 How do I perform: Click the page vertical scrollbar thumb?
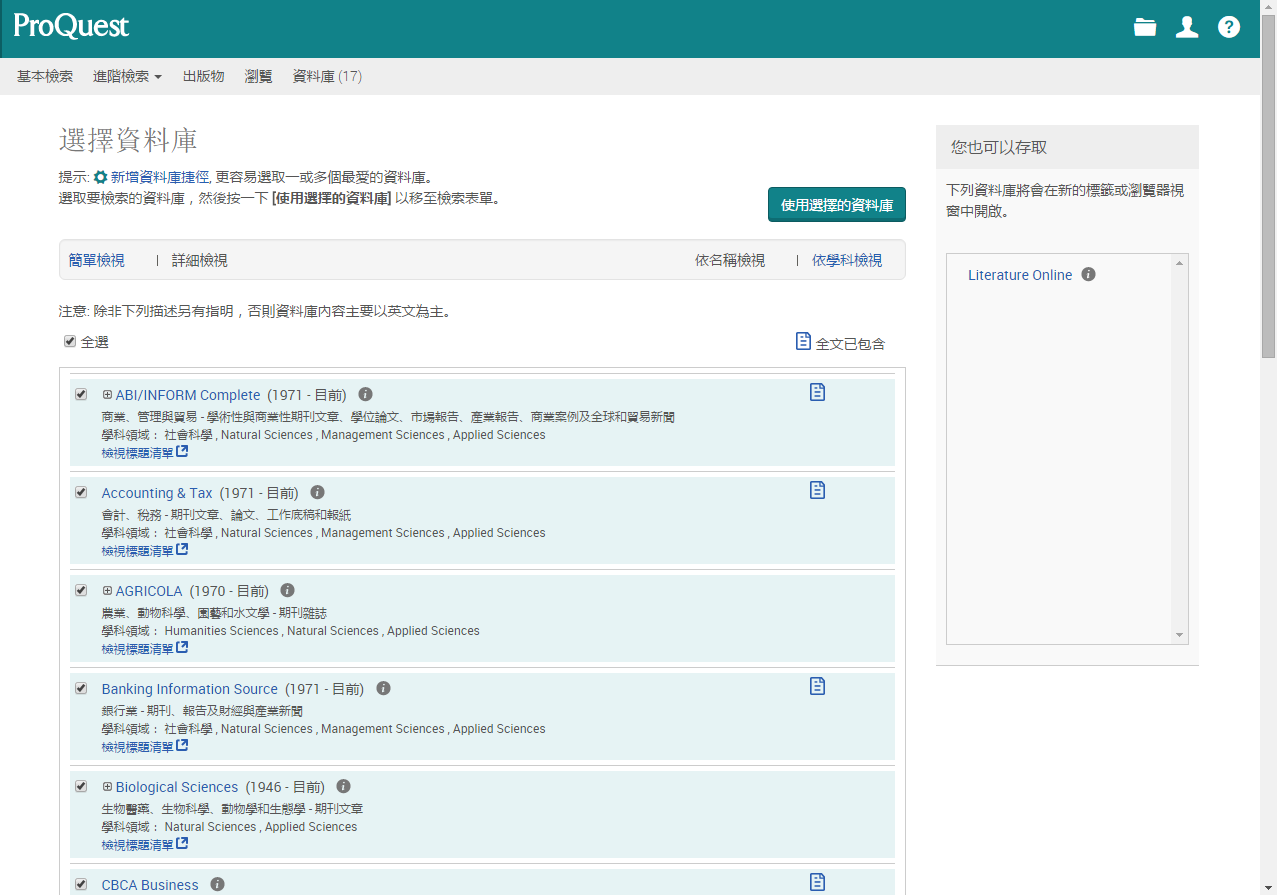pyautogui.click(x=1268, y=187)
